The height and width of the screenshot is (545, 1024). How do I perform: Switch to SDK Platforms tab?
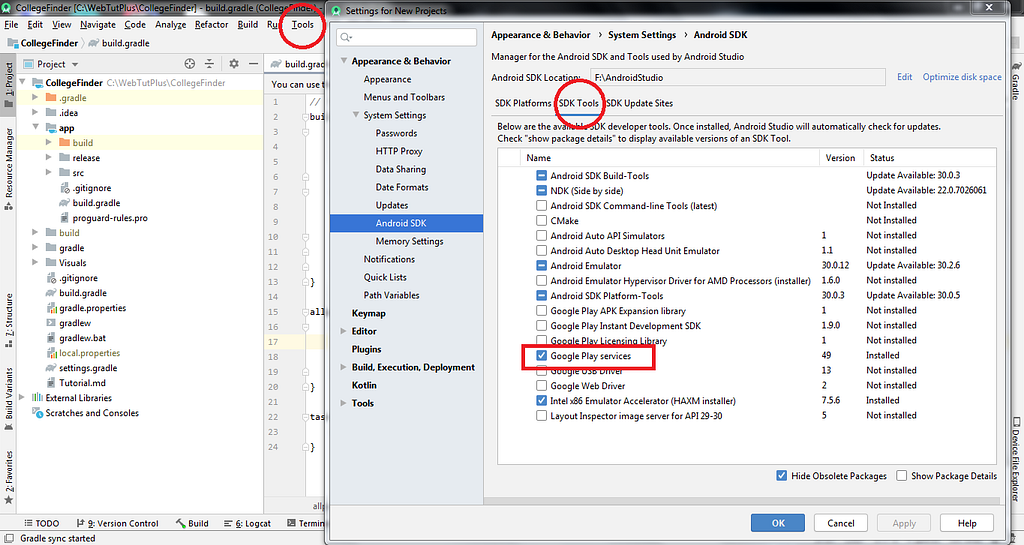point(523,103)
